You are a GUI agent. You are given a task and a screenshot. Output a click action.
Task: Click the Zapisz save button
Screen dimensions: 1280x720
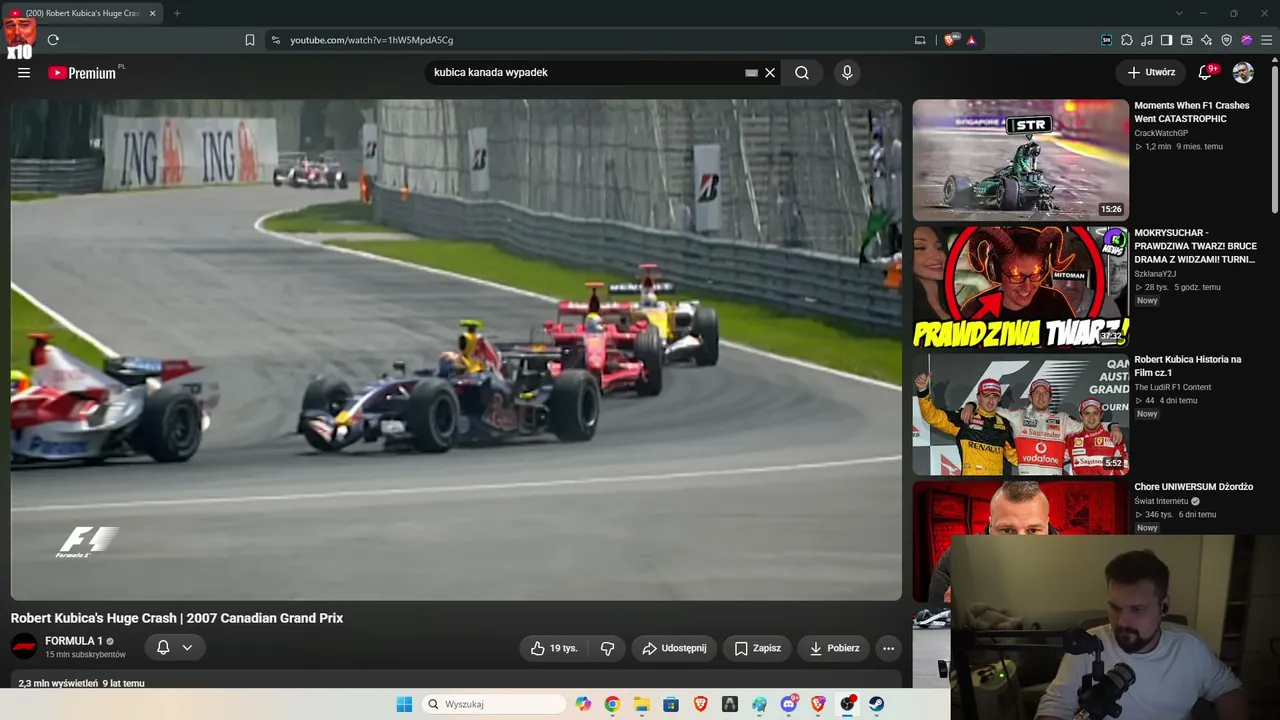(758, 648)
